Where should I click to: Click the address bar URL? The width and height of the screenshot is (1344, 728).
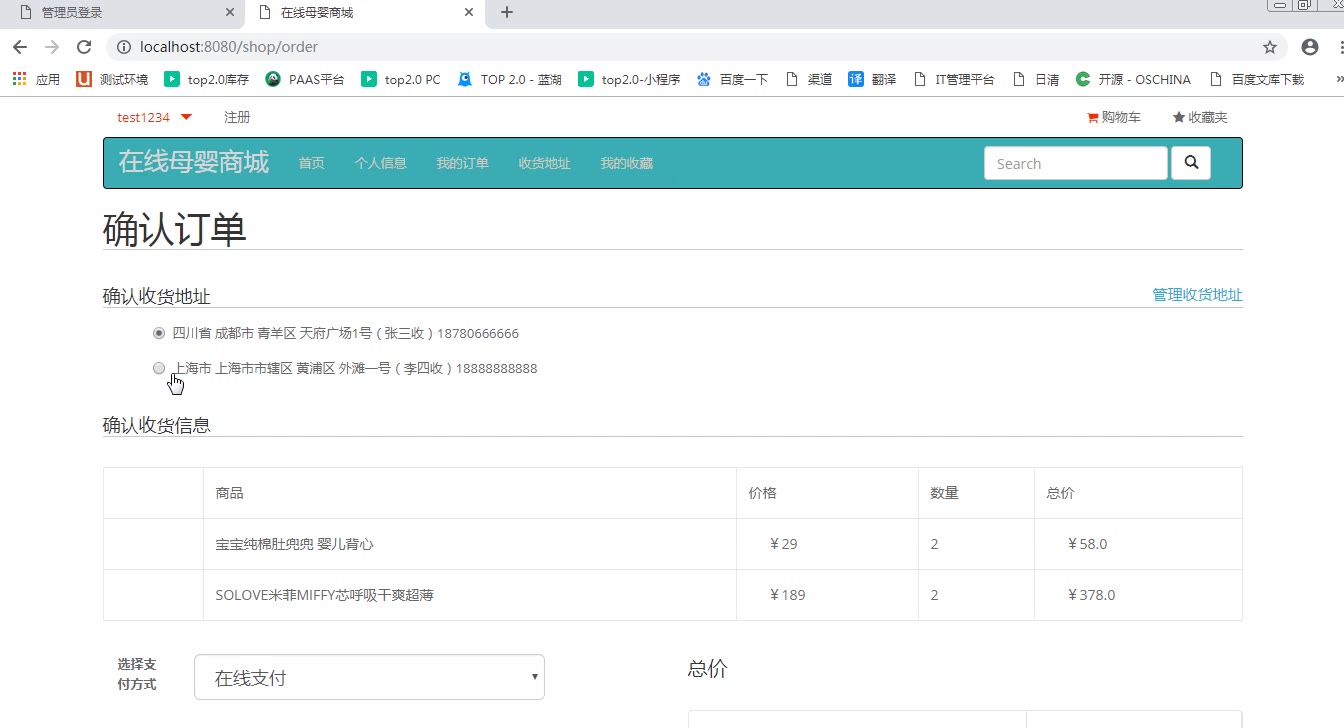[229, 47]
